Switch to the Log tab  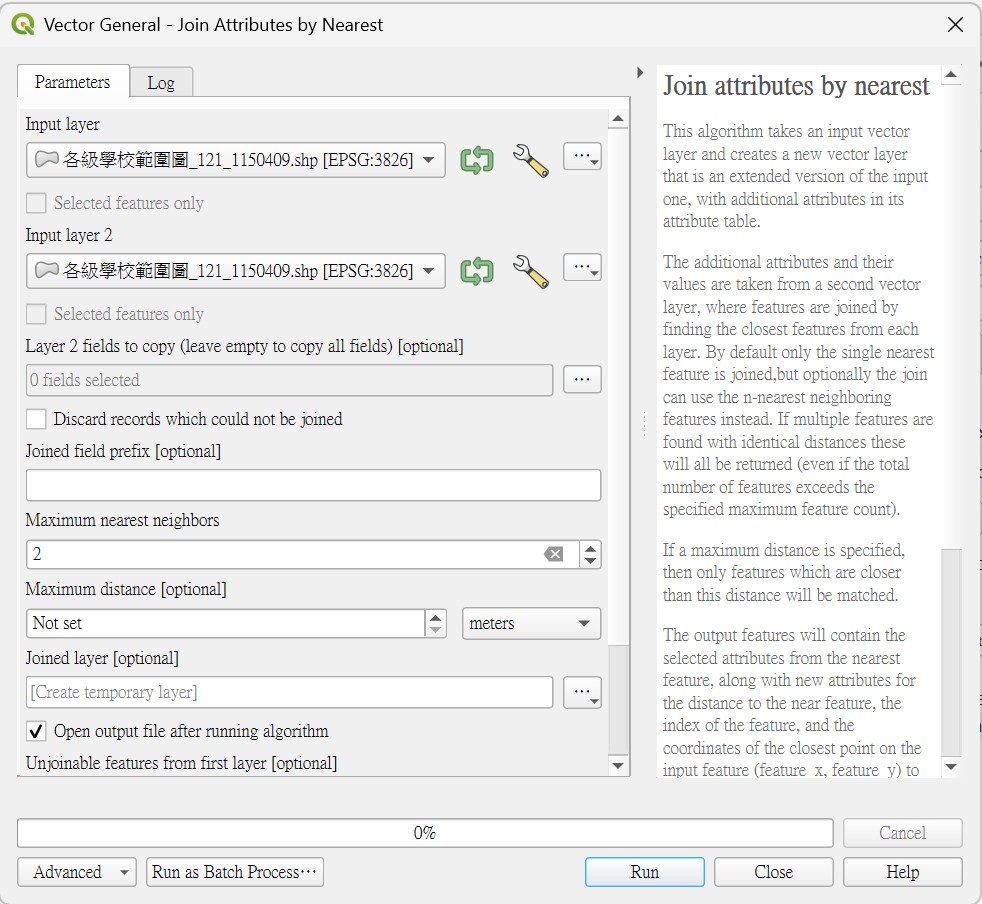[x=161, y=83]
